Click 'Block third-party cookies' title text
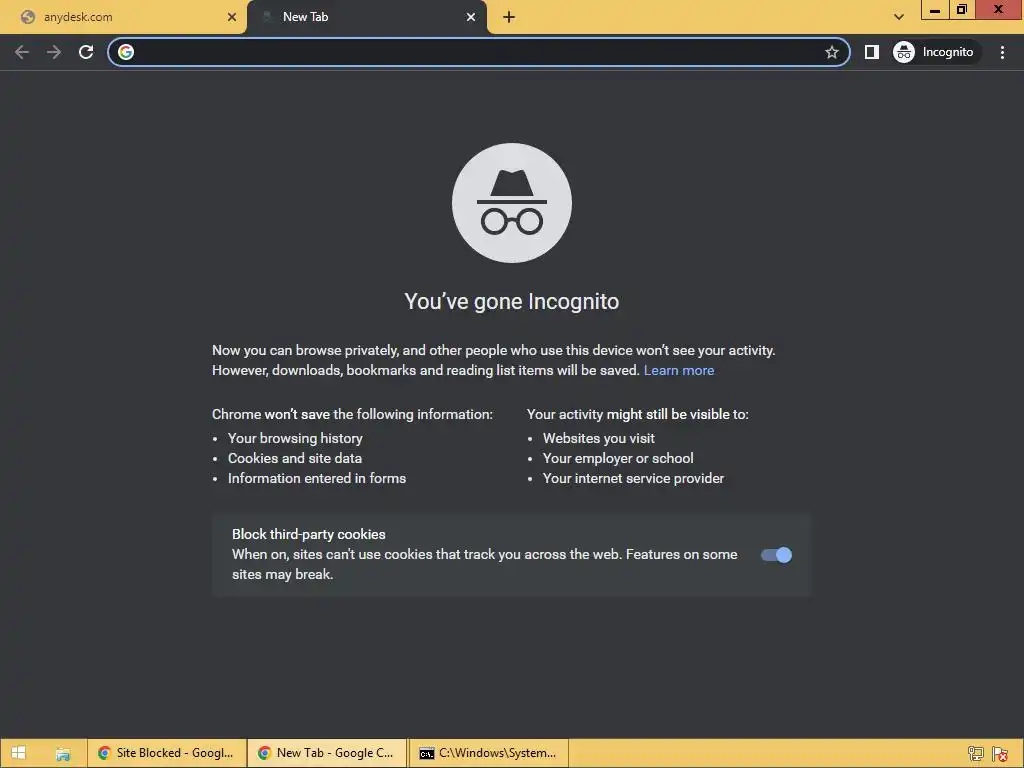 pyautogui.click(x=309, y=534)
